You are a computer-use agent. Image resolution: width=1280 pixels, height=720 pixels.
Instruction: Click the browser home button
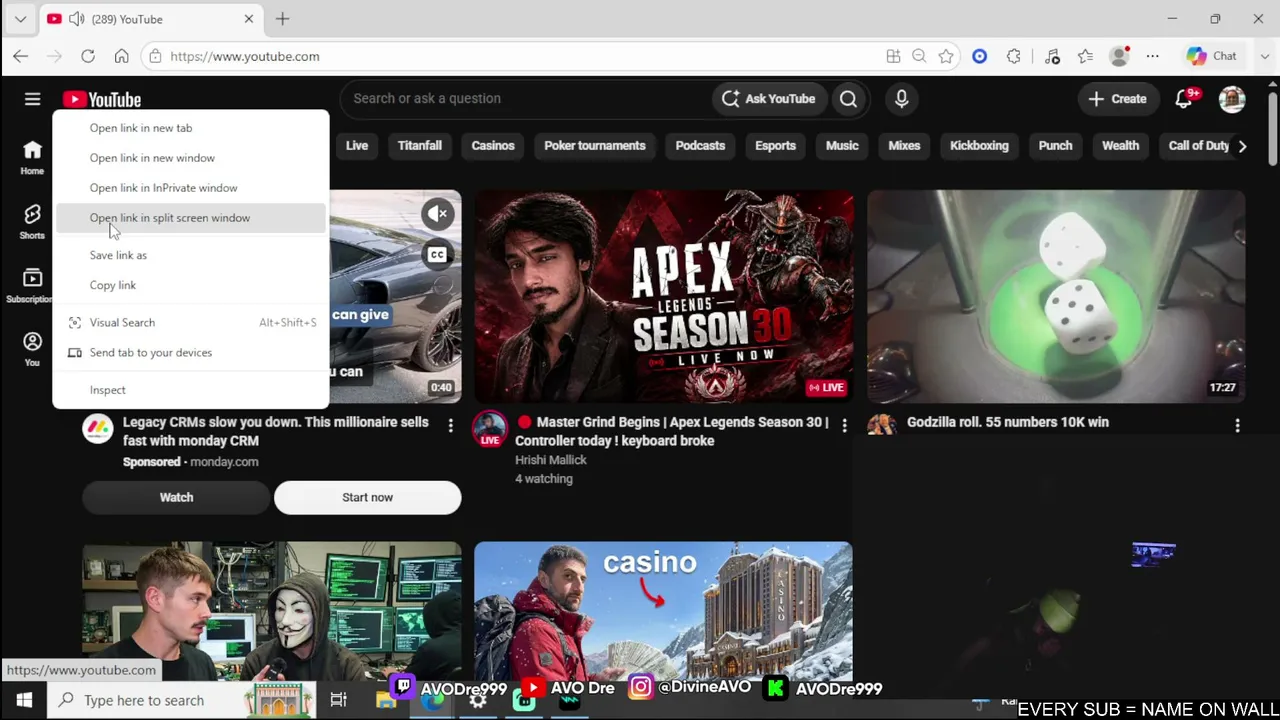pos(121,56)
